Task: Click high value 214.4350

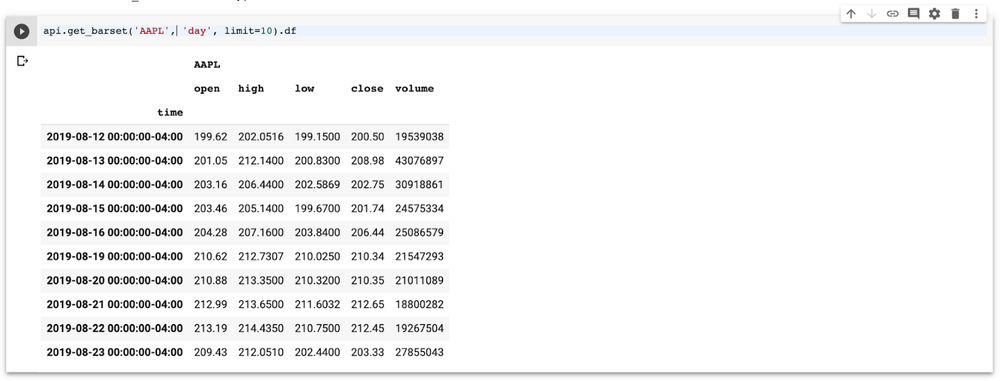Action: point(261,328)
